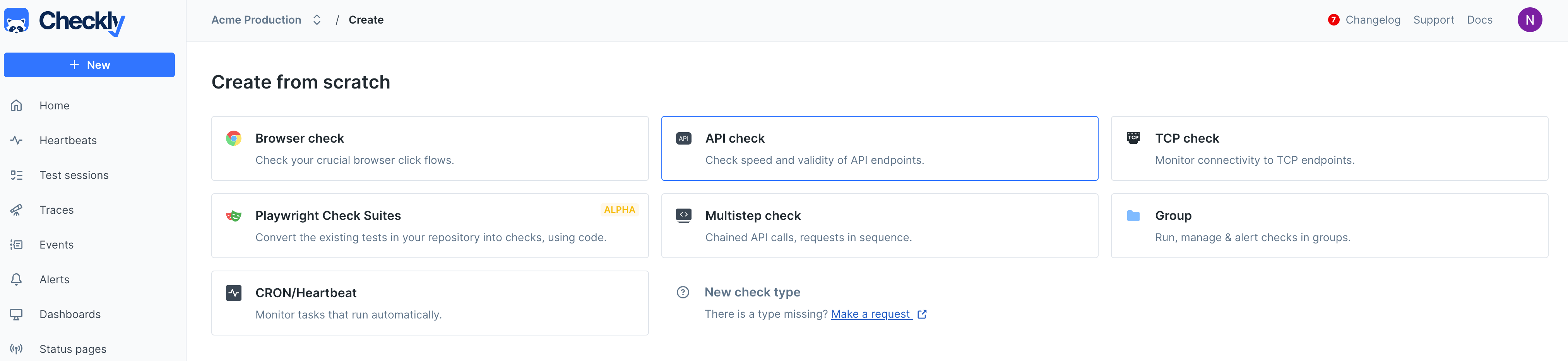Click the Status pages broadcast icon
The image size is (1568, 361).
(16, 349)
